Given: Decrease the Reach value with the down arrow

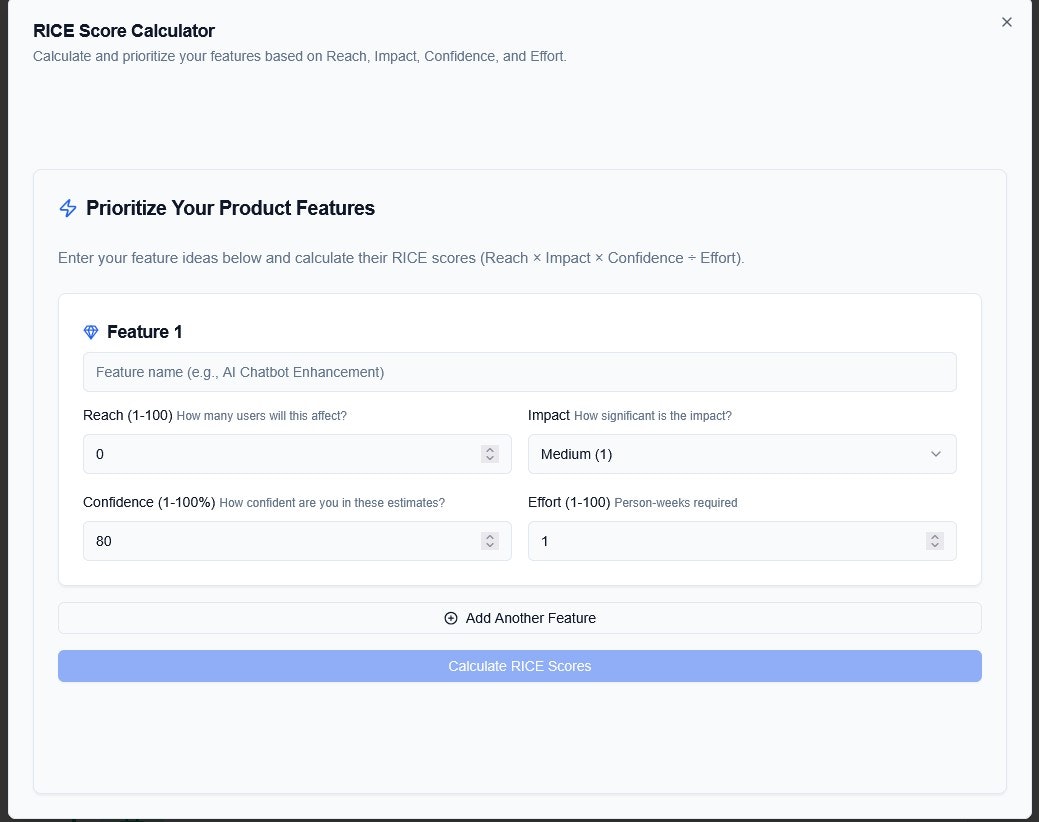Looking at the screenshot, I should (490, 459).
